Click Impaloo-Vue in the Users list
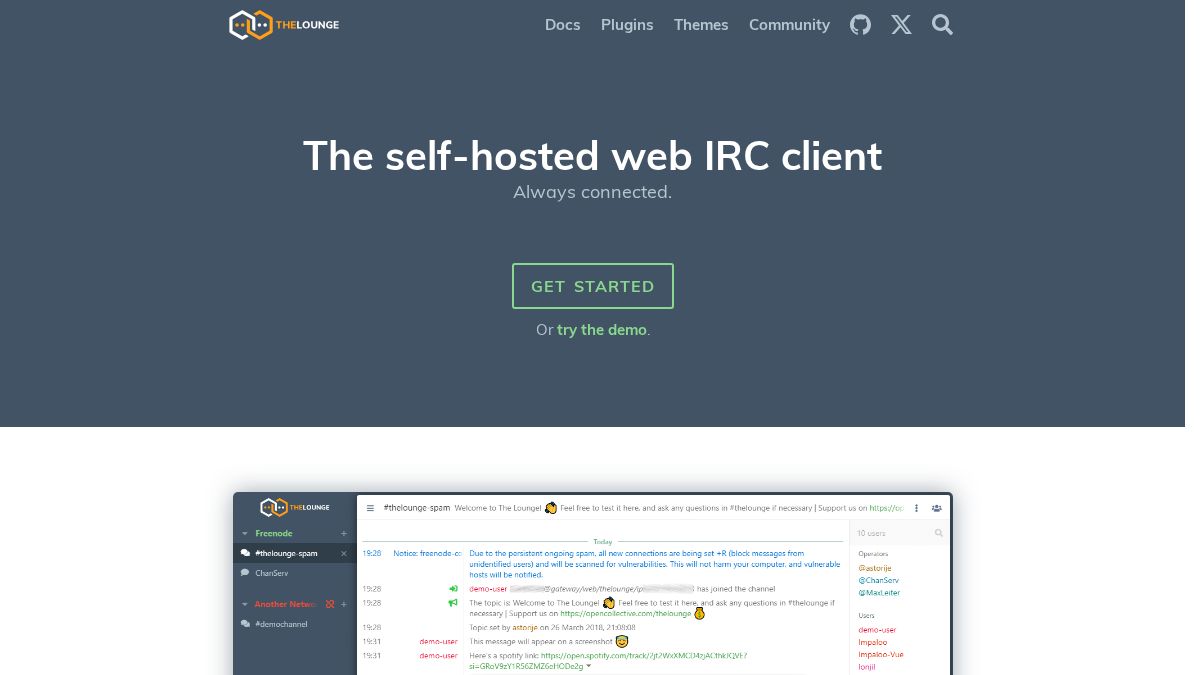 coord(881,654)
